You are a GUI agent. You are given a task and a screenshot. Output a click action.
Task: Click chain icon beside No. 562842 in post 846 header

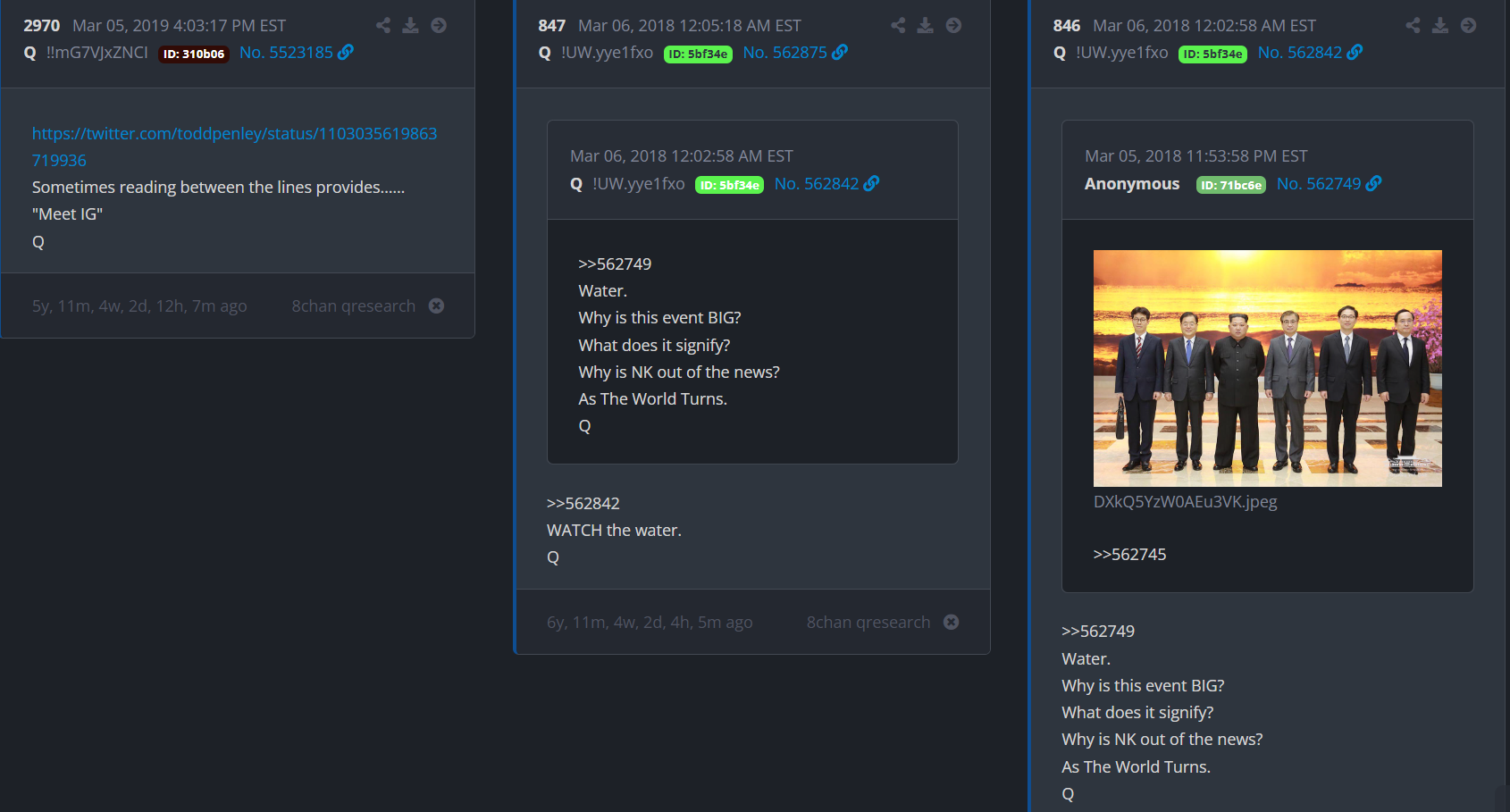tap(1355, 52)
